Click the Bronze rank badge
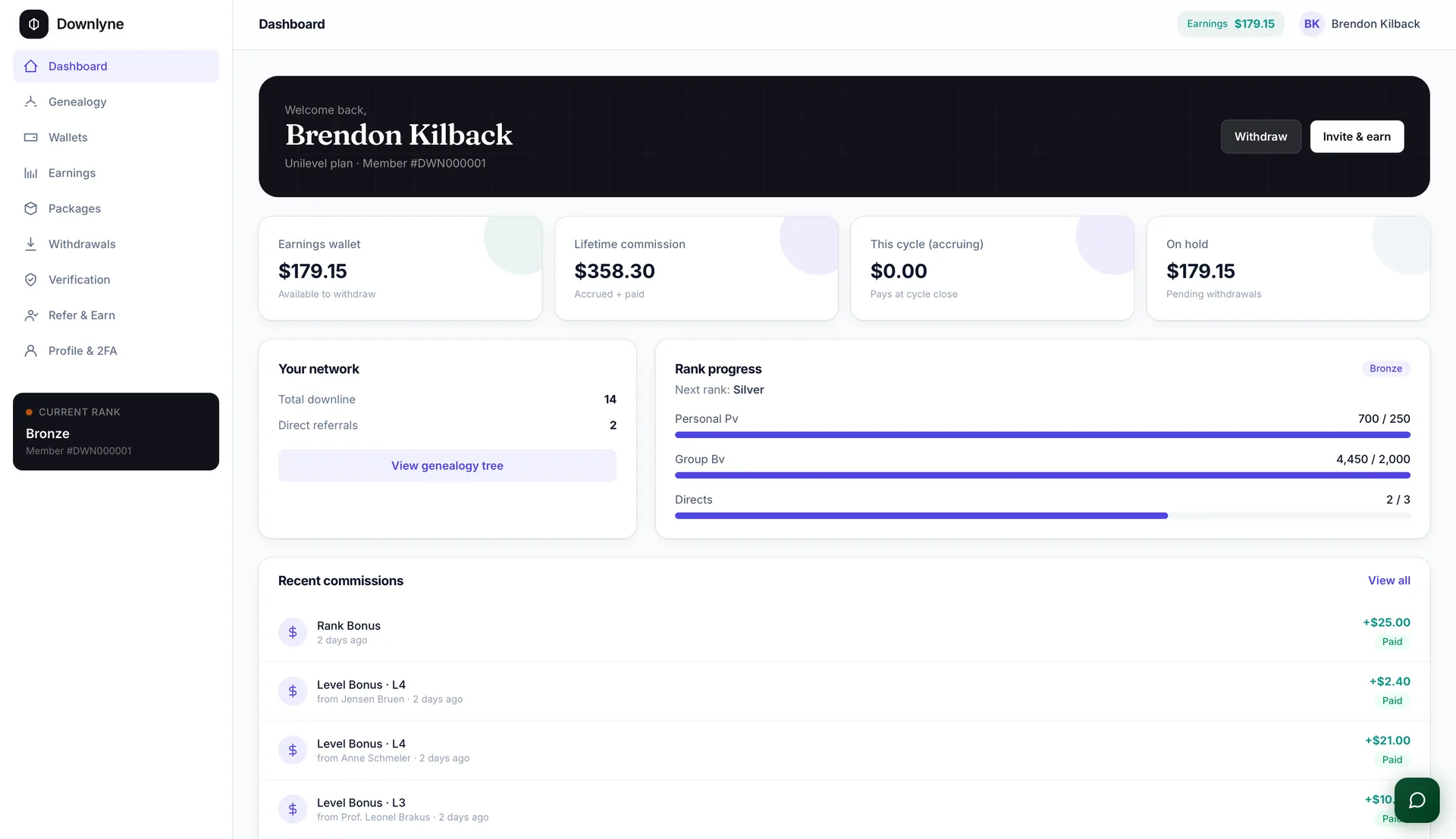This screenshot has height=839, width=1456. click(1385, 368)
